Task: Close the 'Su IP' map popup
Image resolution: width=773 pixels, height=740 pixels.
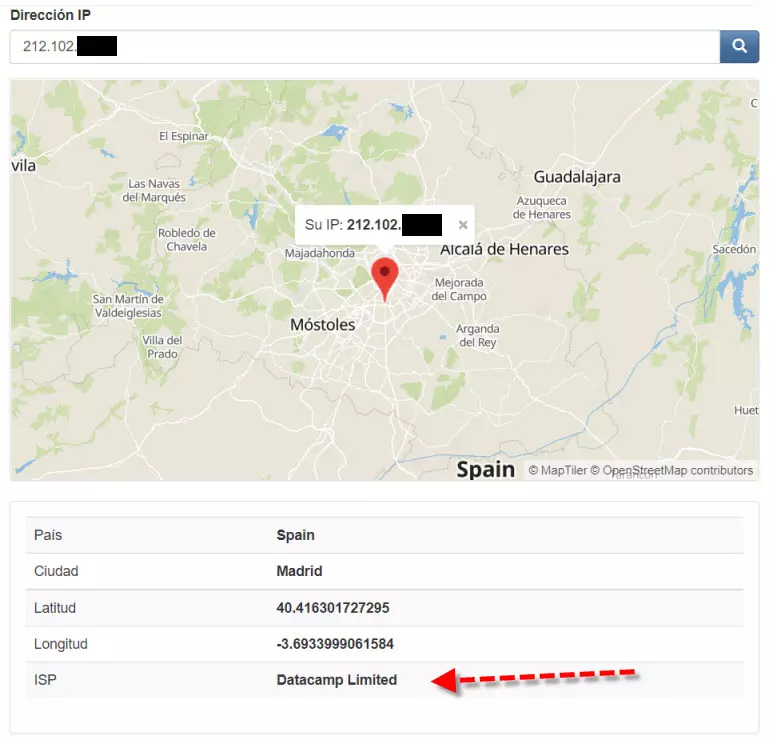Action: (462, 225)
